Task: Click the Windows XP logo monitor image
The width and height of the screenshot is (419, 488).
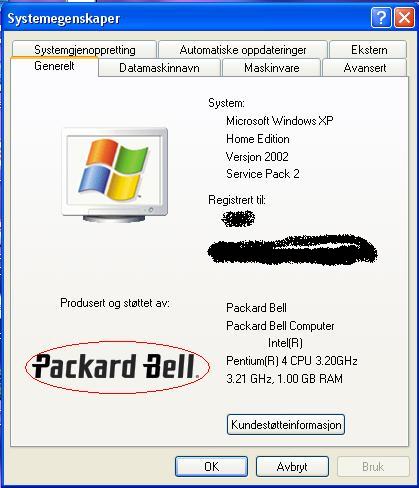Action: click(x=115, y=175)
